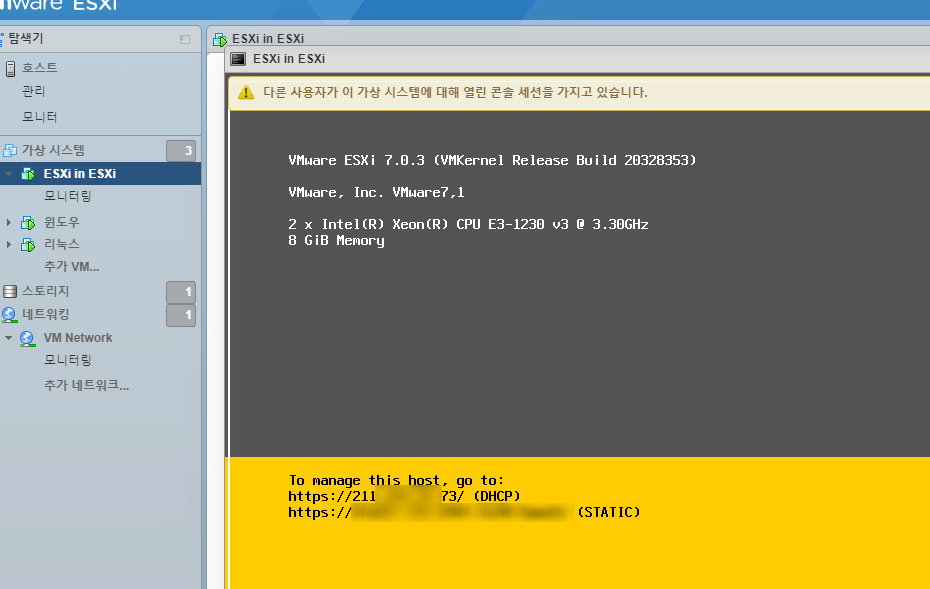
Task: Open the 가상 시스템 list
Action: (53, 150)
